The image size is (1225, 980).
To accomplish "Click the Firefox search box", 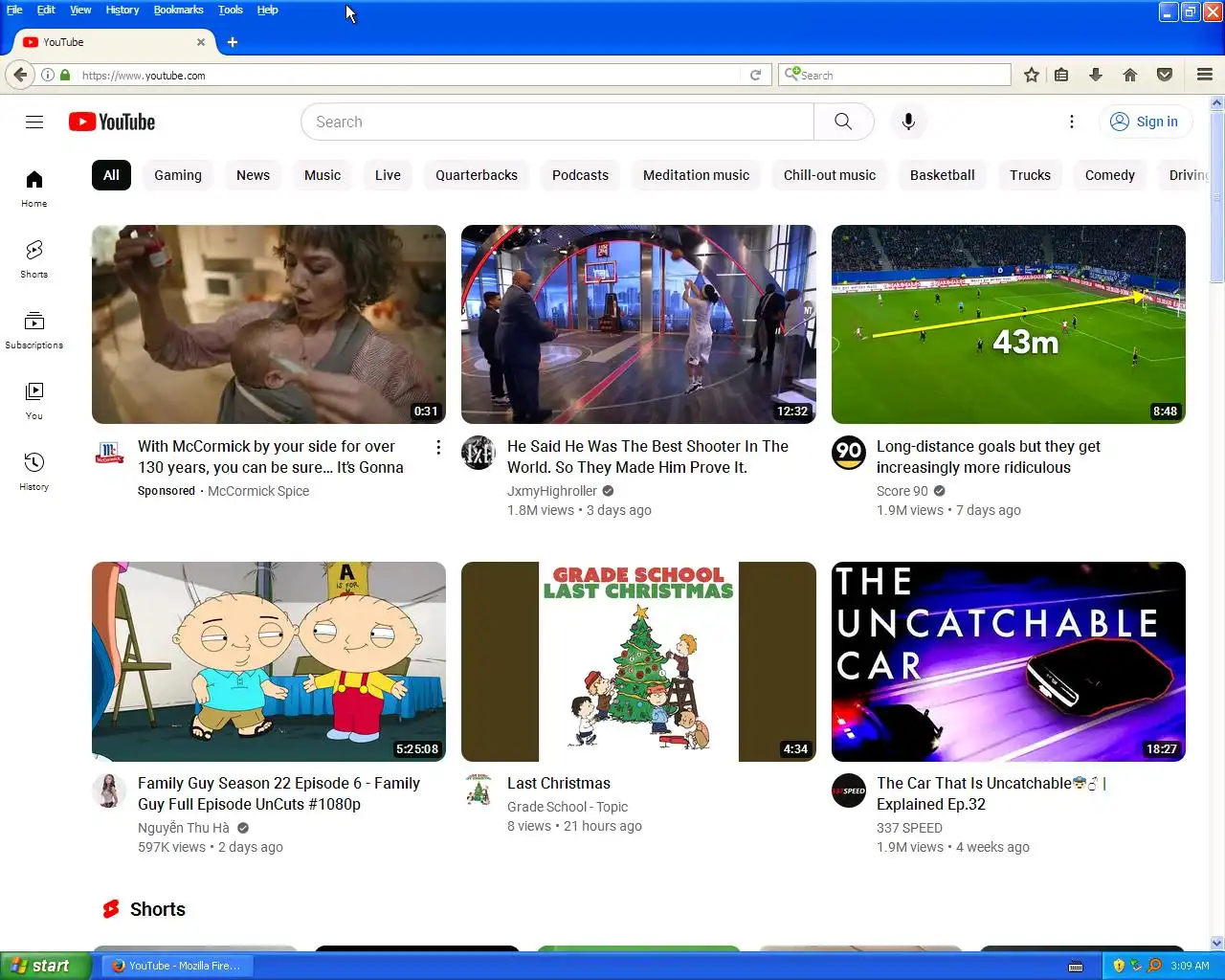I will coord(895,75).
